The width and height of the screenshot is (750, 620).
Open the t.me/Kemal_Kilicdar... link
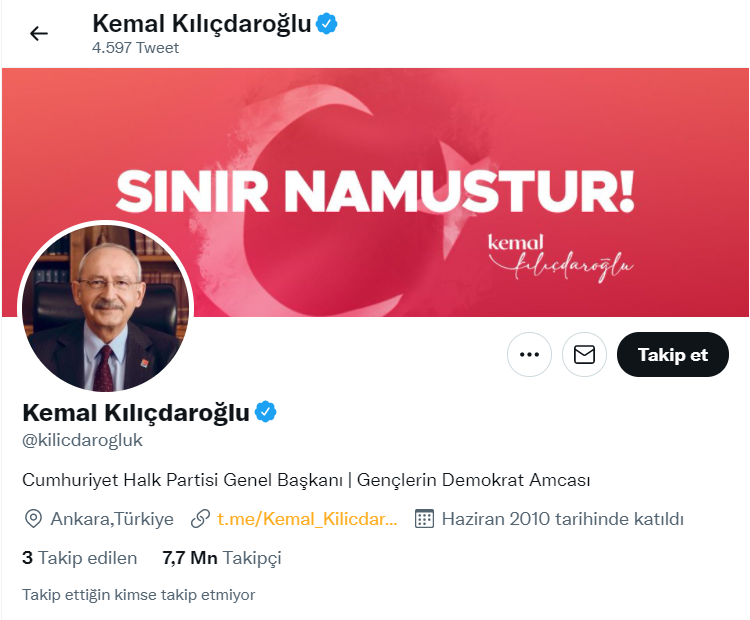coord(307,519)
